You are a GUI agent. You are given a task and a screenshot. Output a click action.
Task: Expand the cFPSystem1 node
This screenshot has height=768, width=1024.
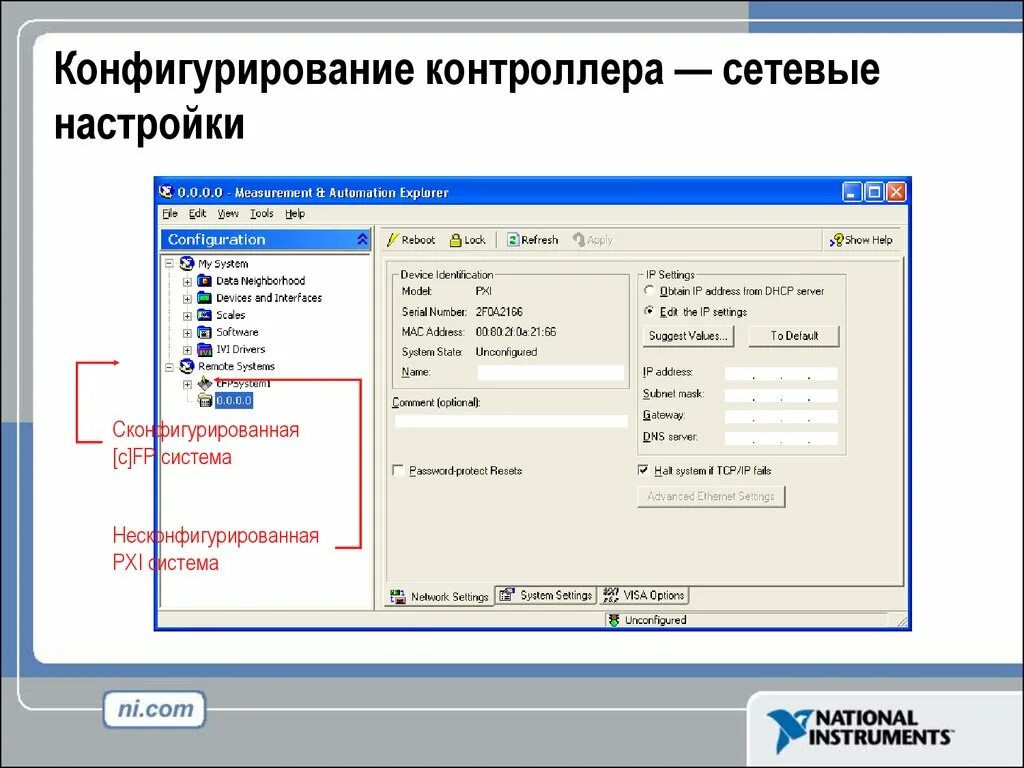pyautogui.click(x=187, y=384)
